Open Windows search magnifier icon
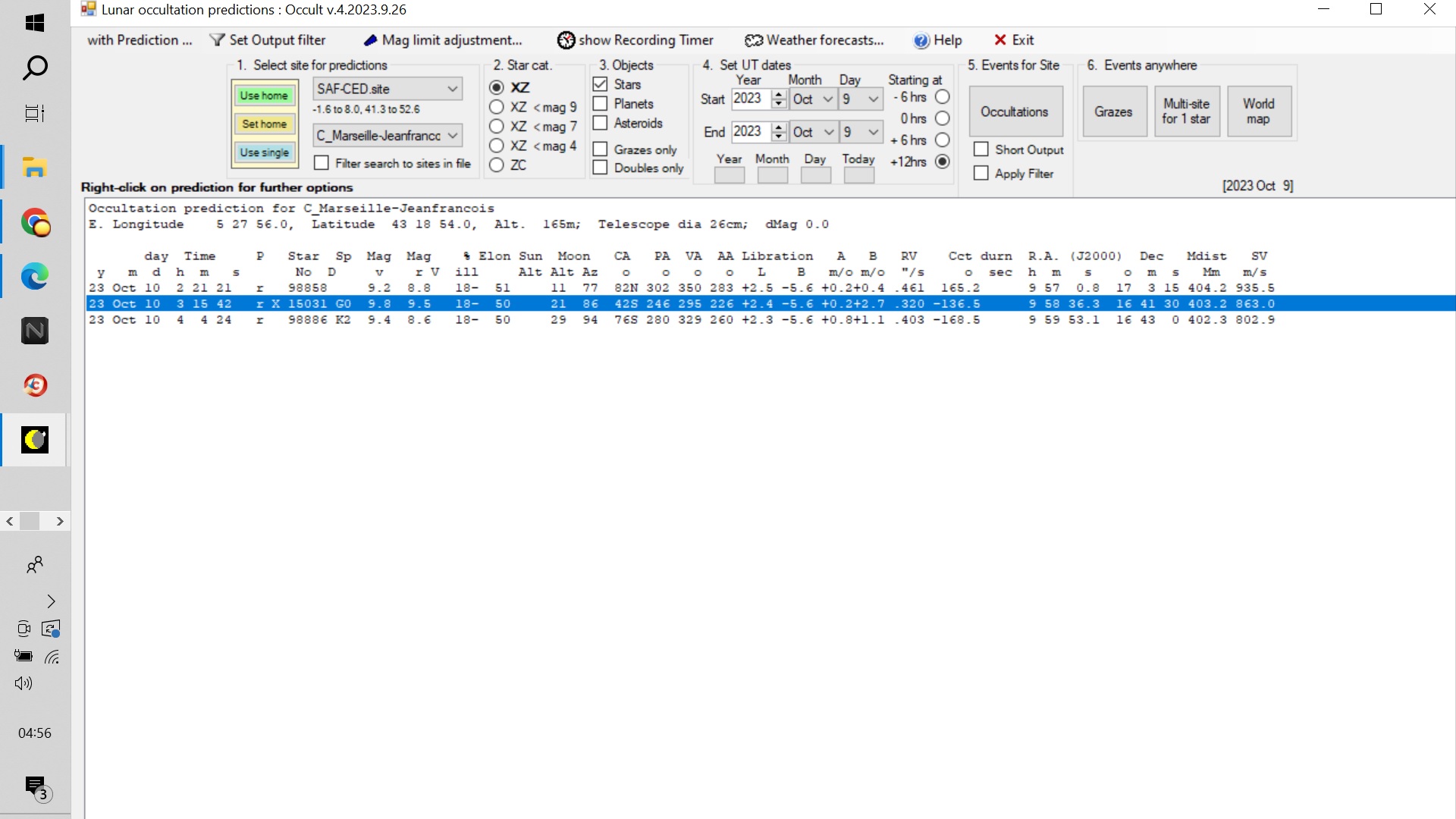This screenshot has width=1456, height=819. [x=35, y=68]
